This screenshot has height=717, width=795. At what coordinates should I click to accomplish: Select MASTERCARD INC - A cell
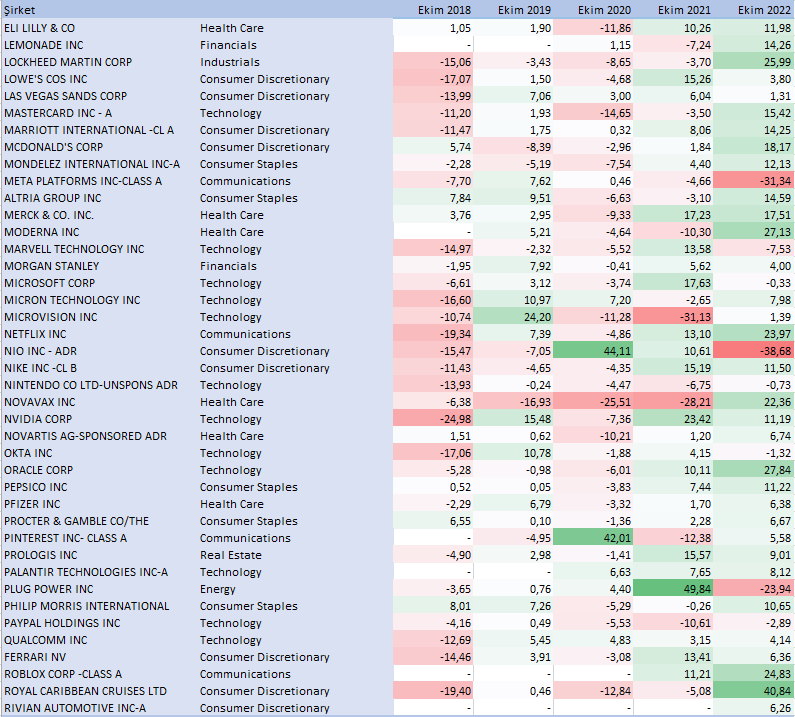pos(58,113)
